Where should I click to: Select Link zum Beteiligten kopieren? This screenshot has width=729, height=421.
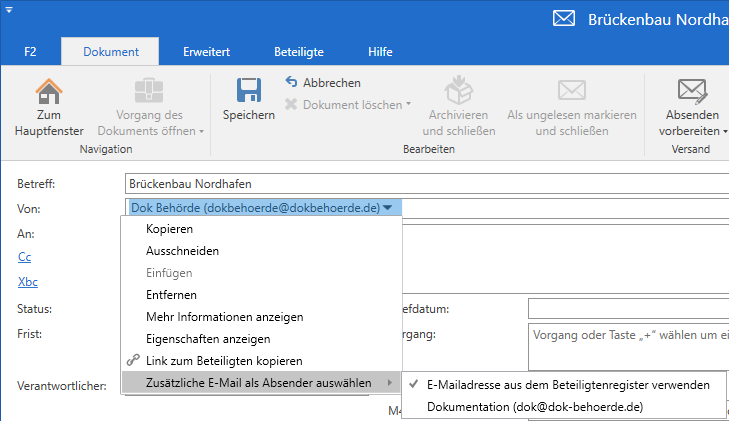point(223,360)
